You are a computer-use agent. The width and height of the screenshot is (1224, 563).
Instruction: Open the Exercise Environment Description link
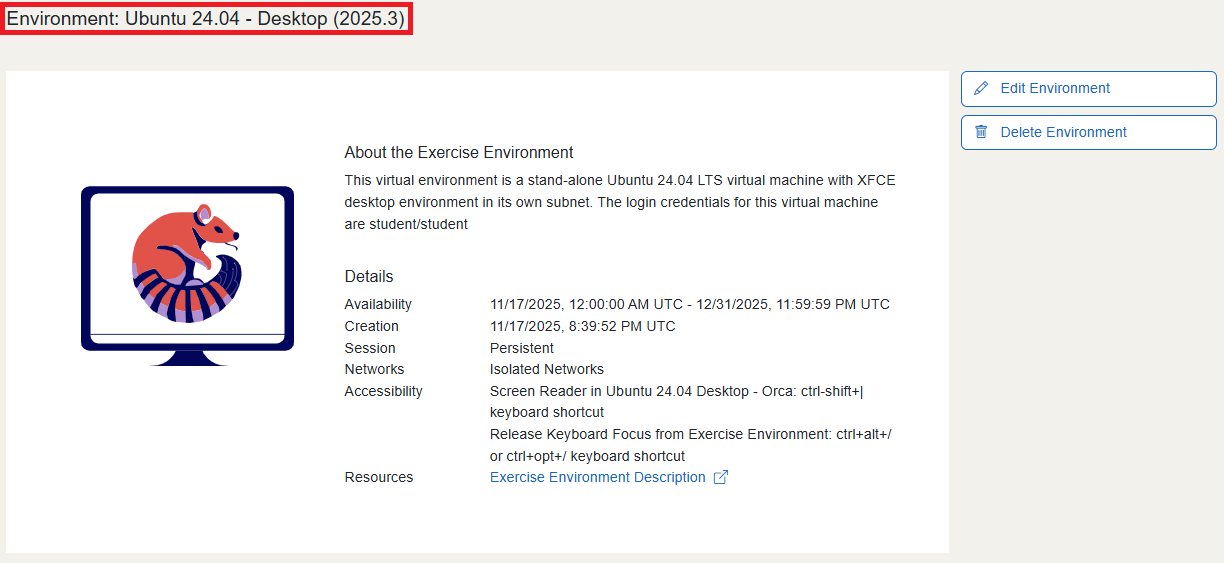tap(598, 477)
